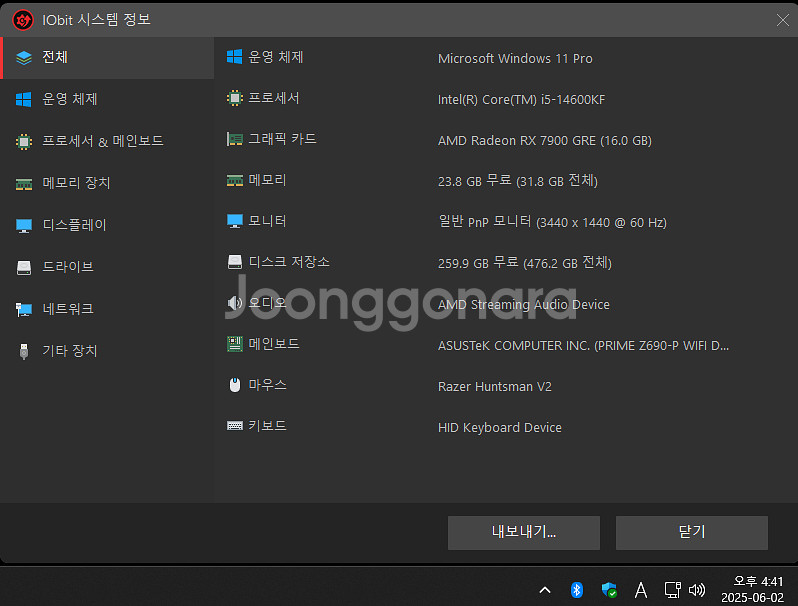Open Bluetooth tray icon in taskbar

[x=577, y=590]
